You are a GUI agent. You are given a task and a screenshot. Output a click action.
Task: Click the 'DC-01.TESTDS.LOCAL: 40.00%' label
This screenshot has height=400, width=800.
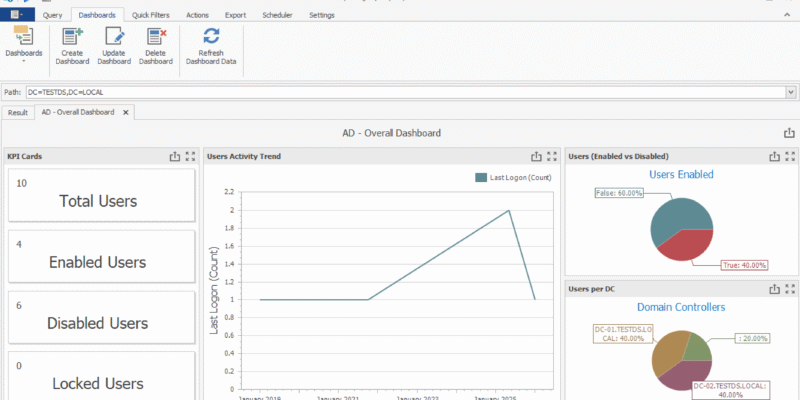tap(623, 333)
